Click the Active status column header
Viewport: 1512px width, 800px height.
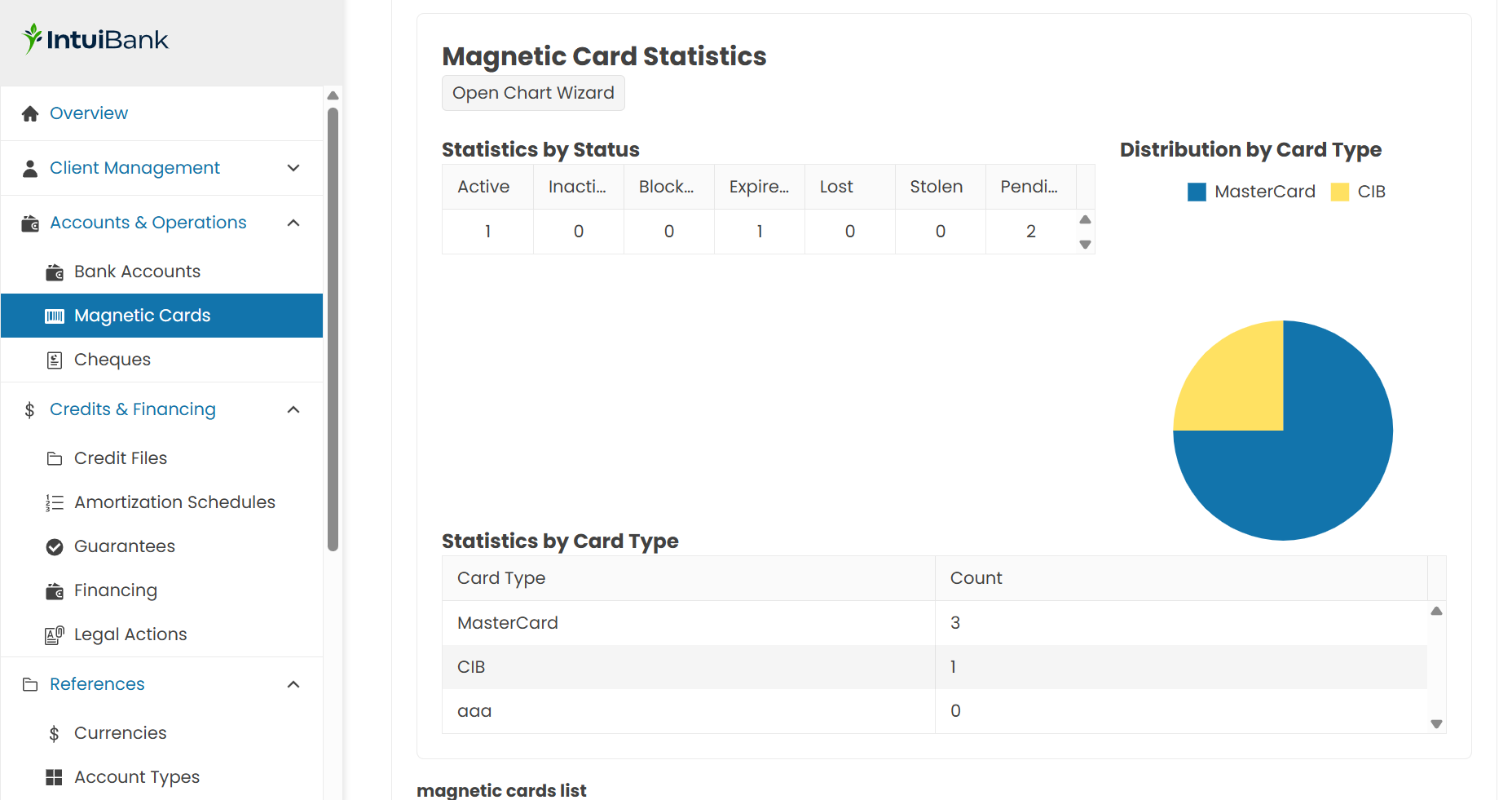pos(487,187)
